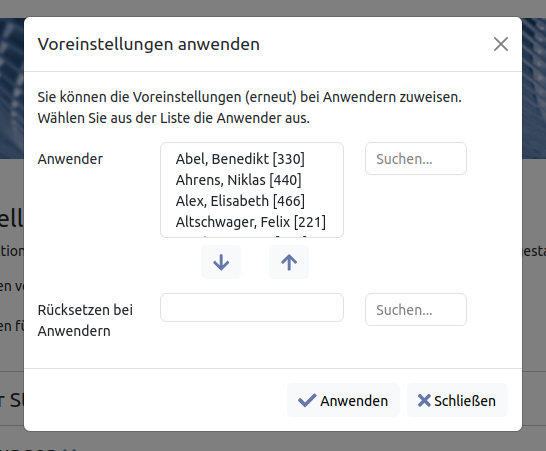Click the Anwenden button
This screenshot has width=546, height=451.
343,401
